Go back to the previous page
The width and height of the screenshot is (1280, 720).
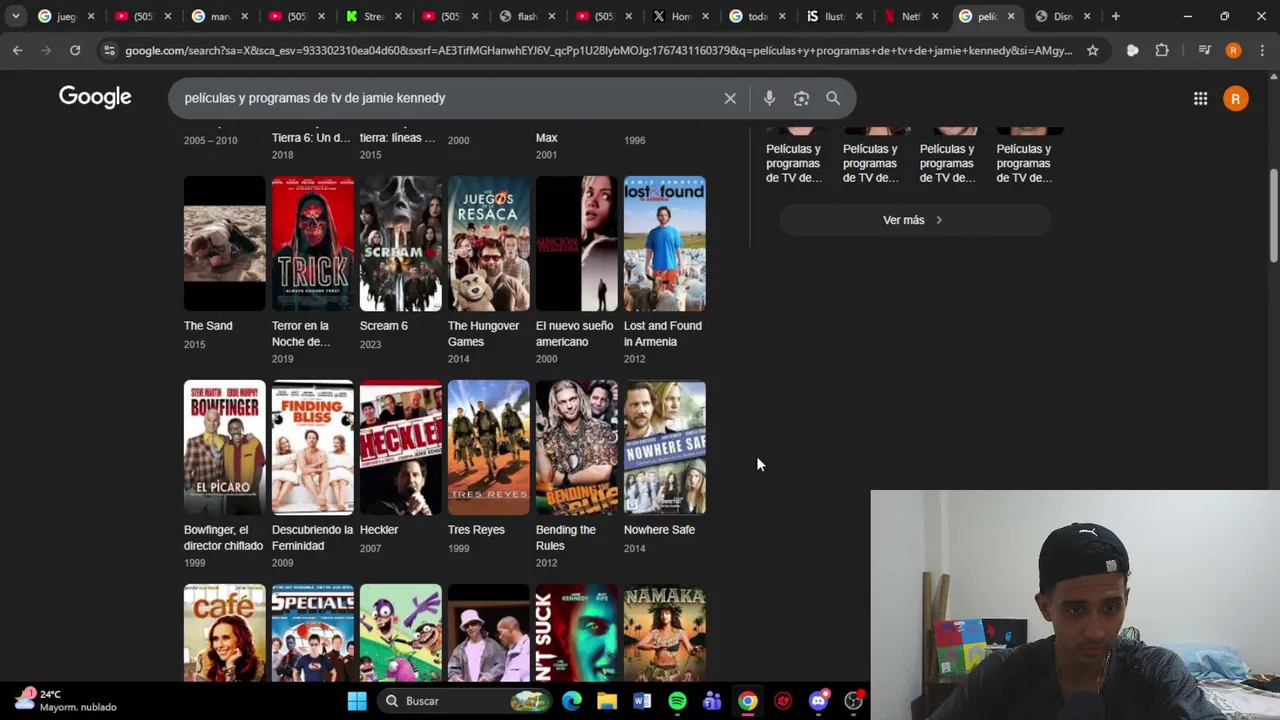click(x=17, y=50)
